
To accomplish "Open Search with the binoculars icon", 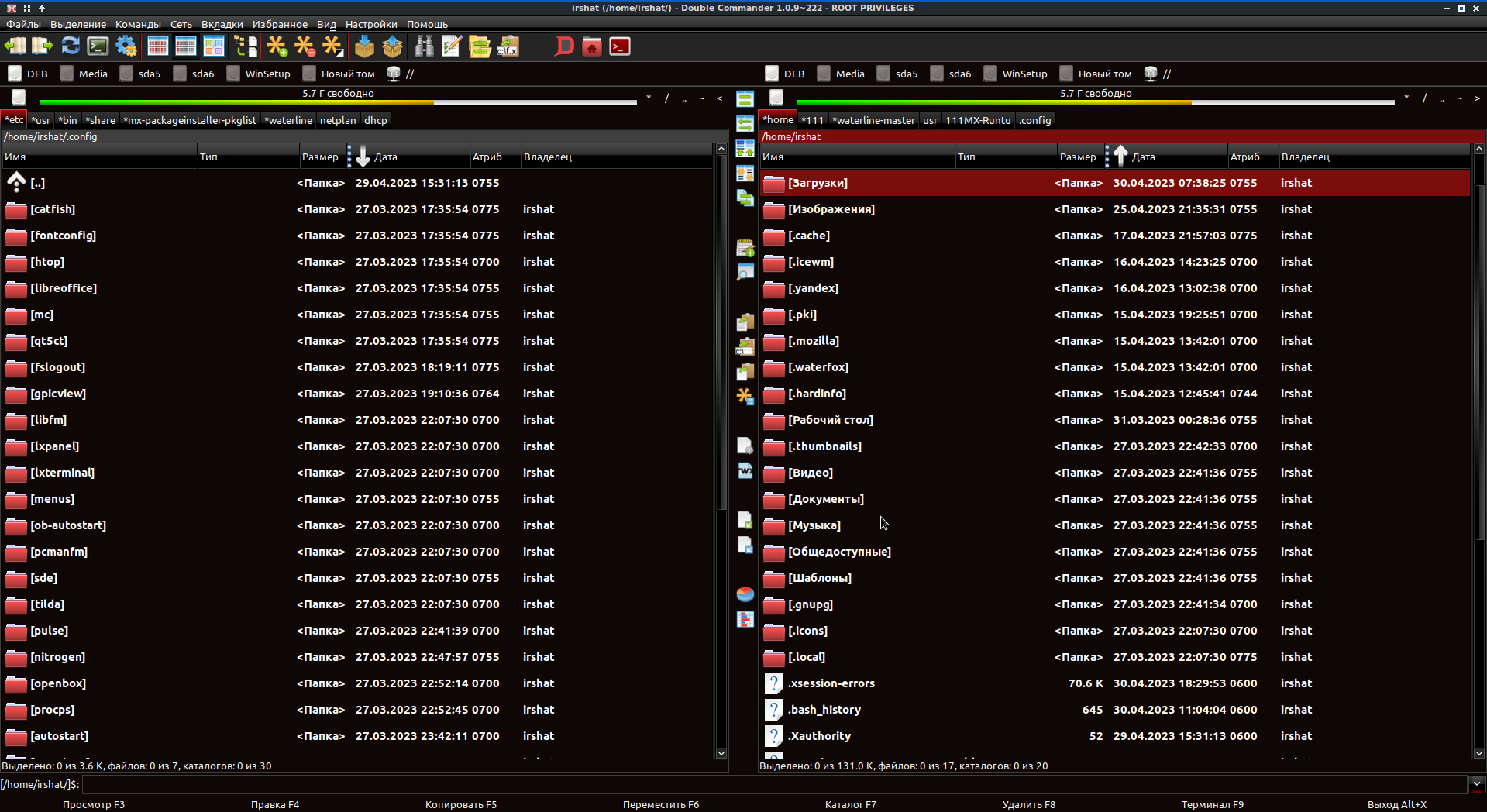I will (424, 46).
